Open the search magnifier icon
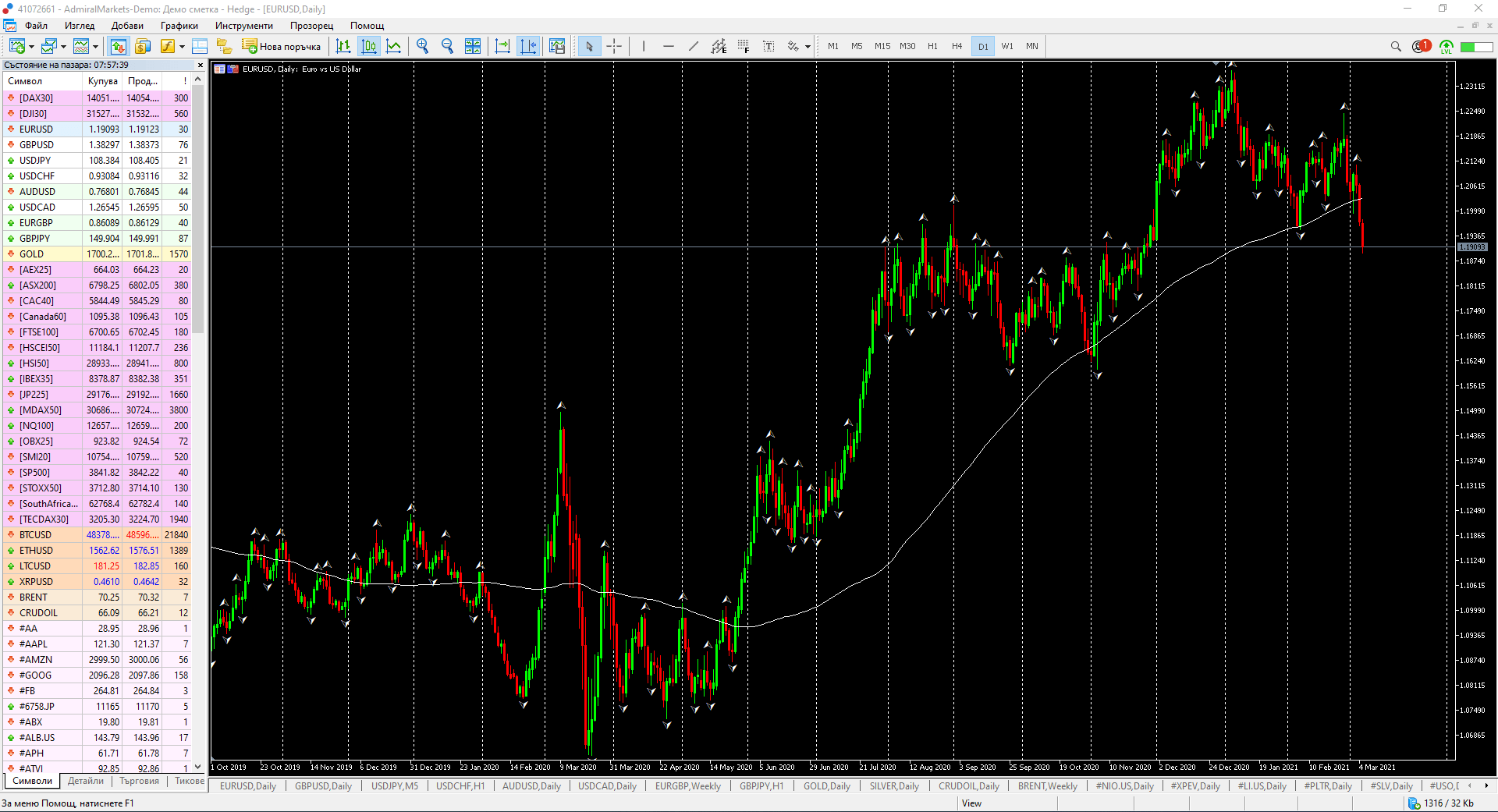This screenshot has width=1498, height=812. click(1396, 46)
